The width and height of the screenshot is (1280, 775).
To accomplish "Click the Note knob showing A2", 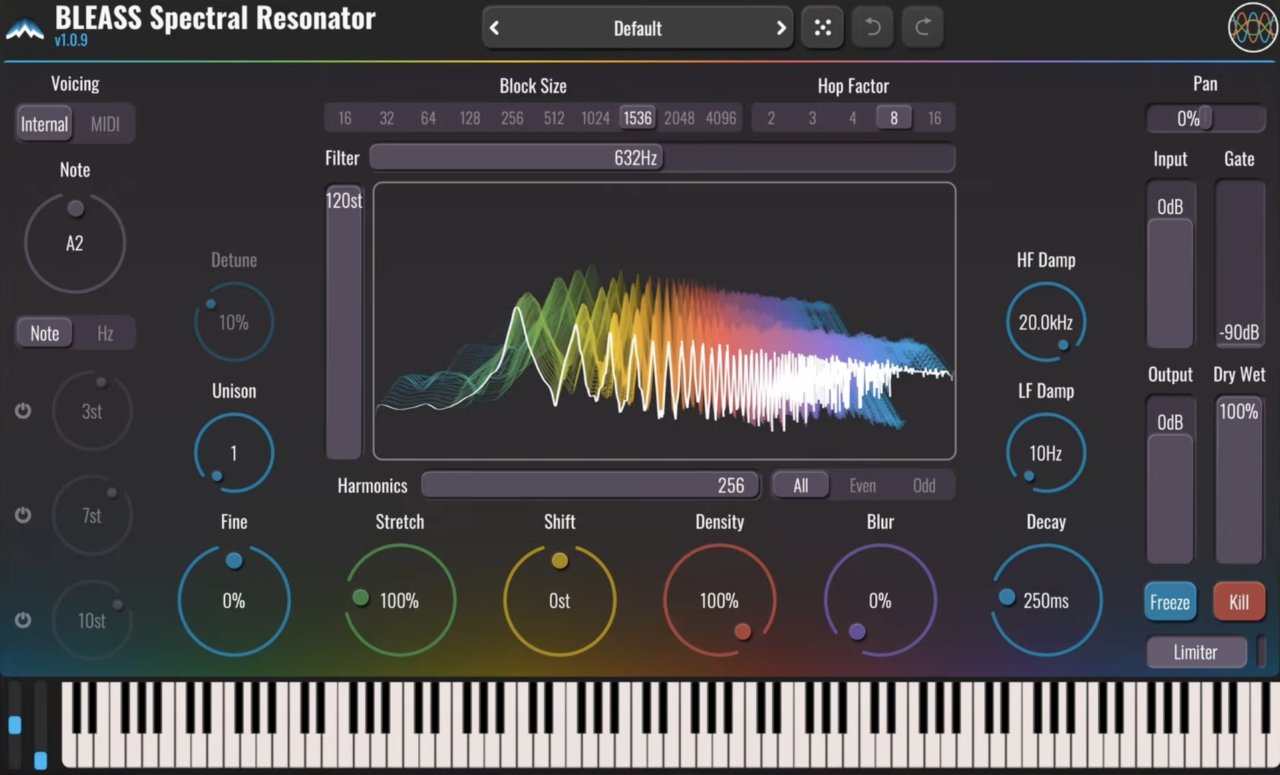I will point(75,243).
